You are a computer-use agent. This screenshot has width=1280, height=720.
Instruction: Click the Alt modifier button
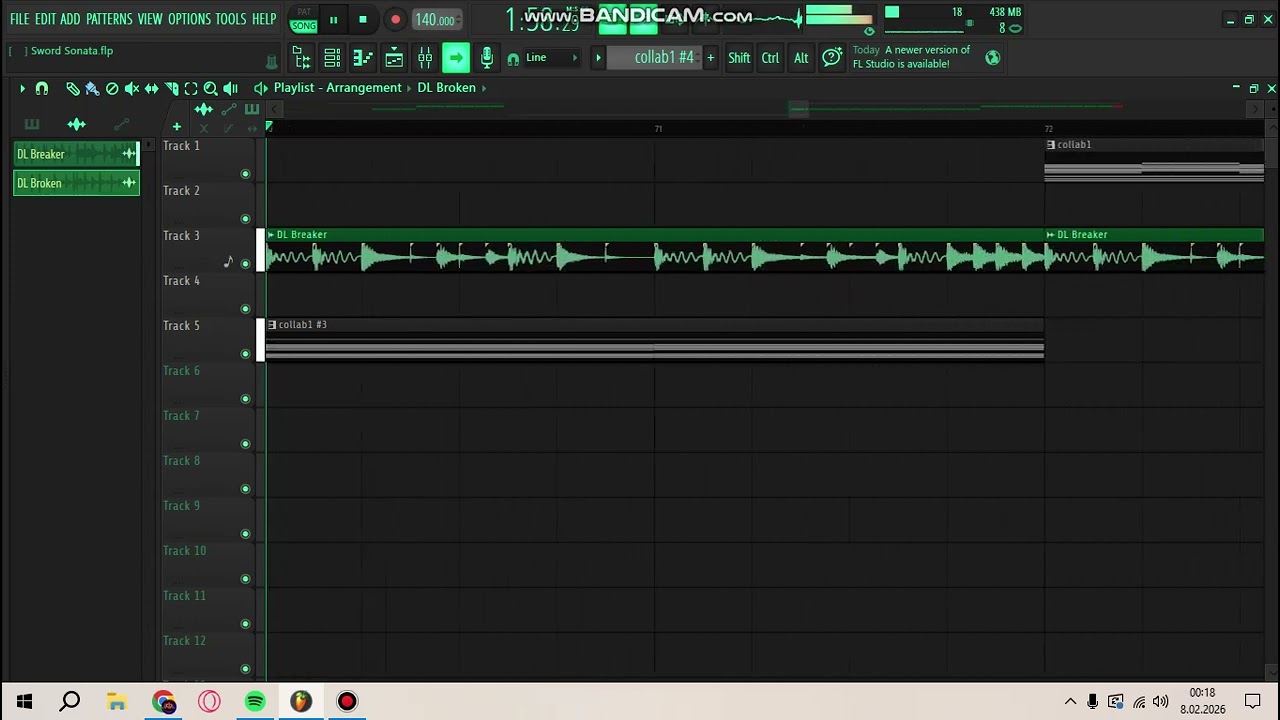(801, 58)
